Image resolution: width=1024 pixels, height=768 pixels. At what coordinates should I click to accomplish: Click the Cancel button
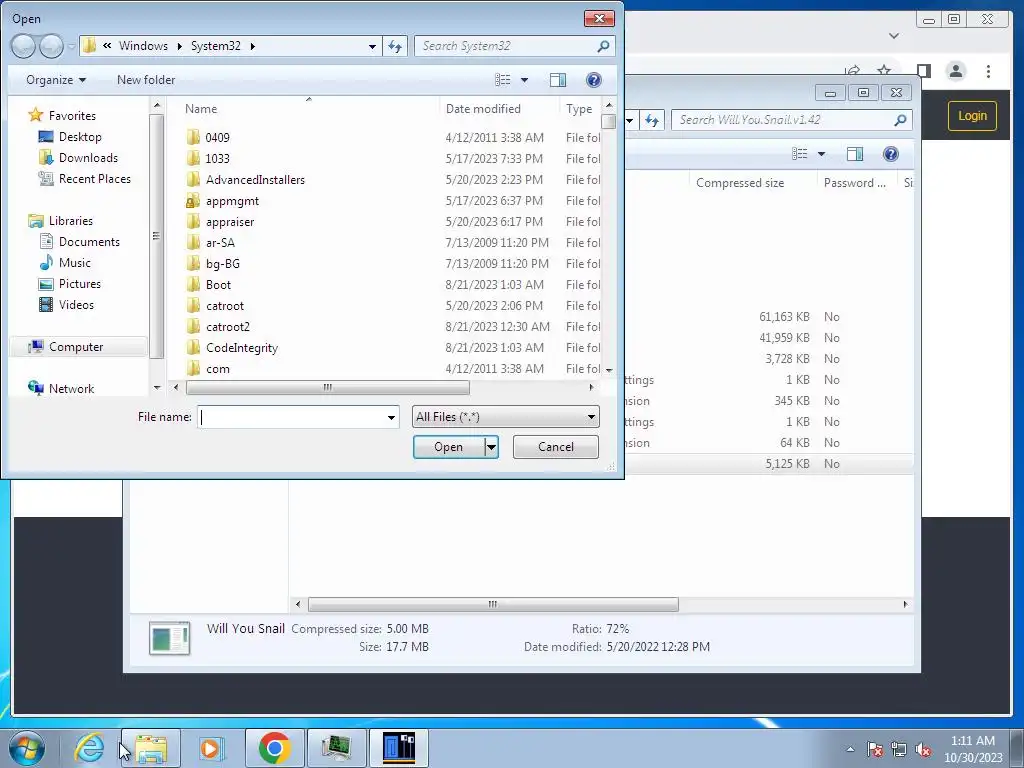pos(556,447)
